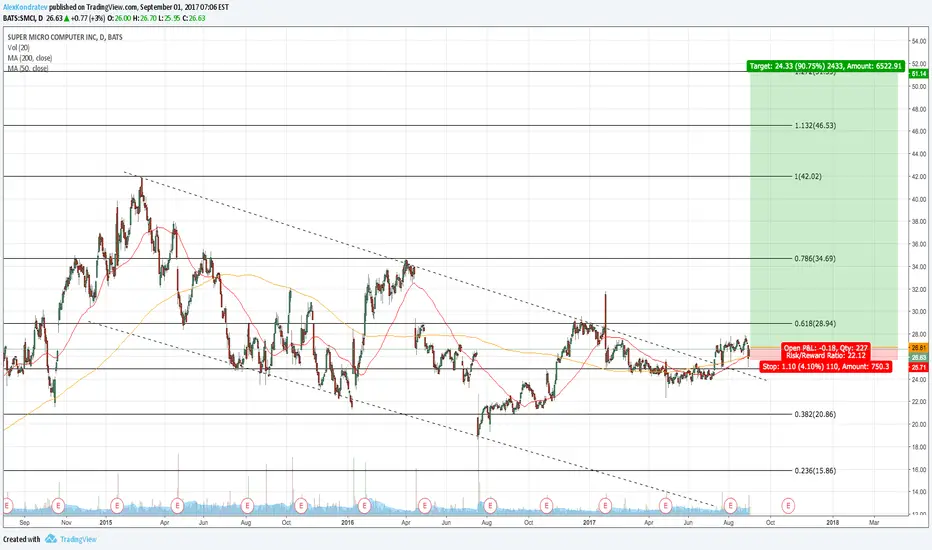Click the 0.786(34.69) Fibonacci level label
Image resolution: width=932 pixels, height=550 pixels.
pyautogui.click(x=815, y=259)
